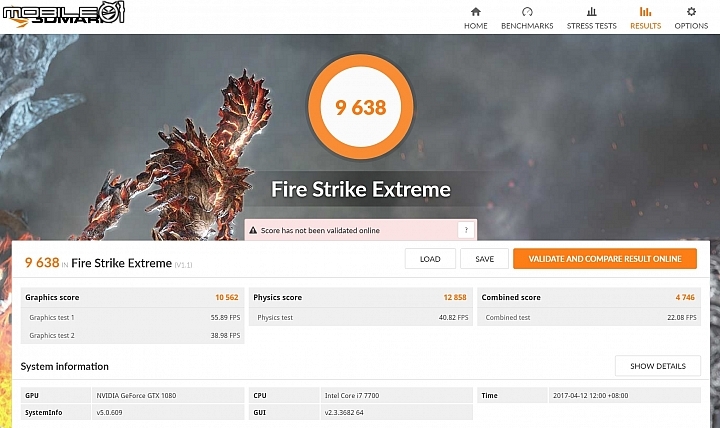The height and width of the screenshot is (428, 720).
Task: Click the Graphics test 2 row
Action: (x=133, y=335)
